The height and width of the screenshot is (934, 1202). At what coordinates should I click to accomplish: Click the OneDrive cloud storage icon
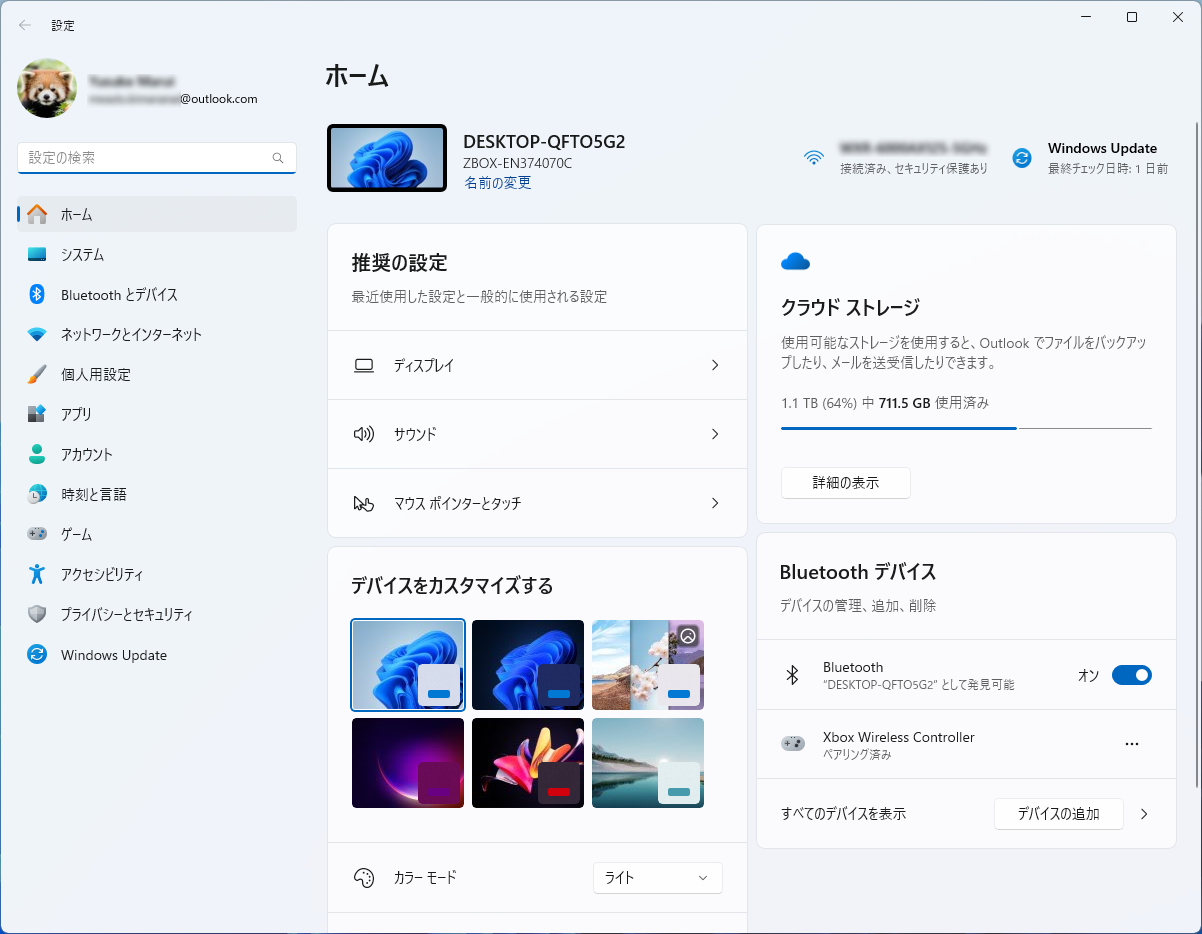point(795,262)
